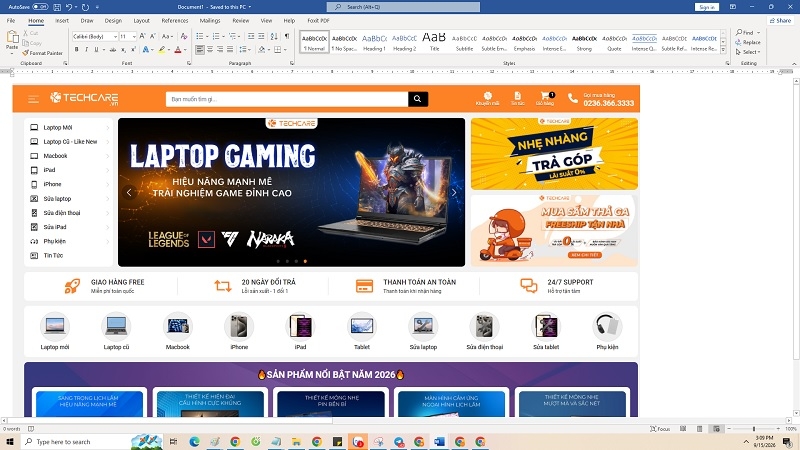The height and width of the screenshot is (450, 800).
Task: Apply the Intense Quote style
Action: point(644,42)
